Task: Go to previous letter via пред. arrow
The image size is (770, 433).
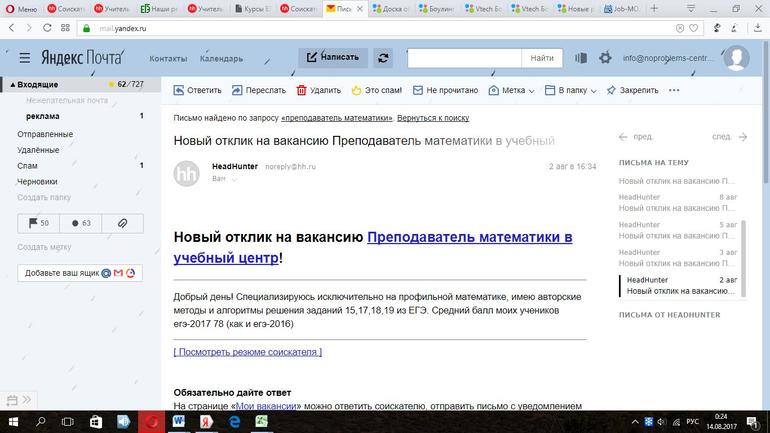Action: tap(635, 137)
